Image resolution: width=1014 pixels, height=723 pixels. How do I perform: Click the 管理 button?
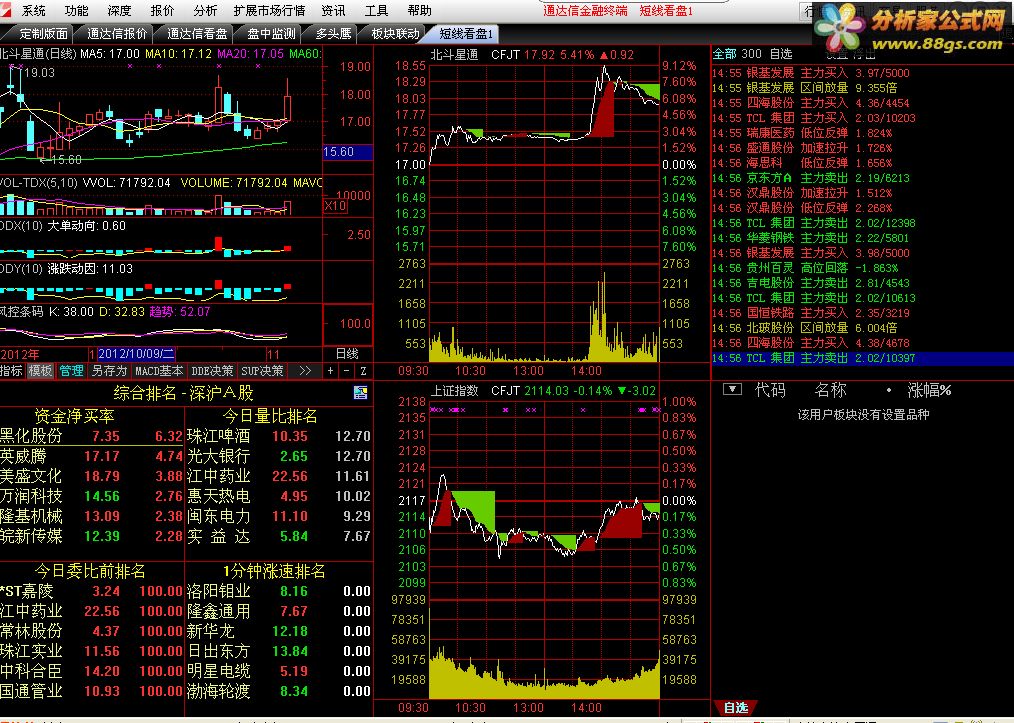(x=71, y=371)
